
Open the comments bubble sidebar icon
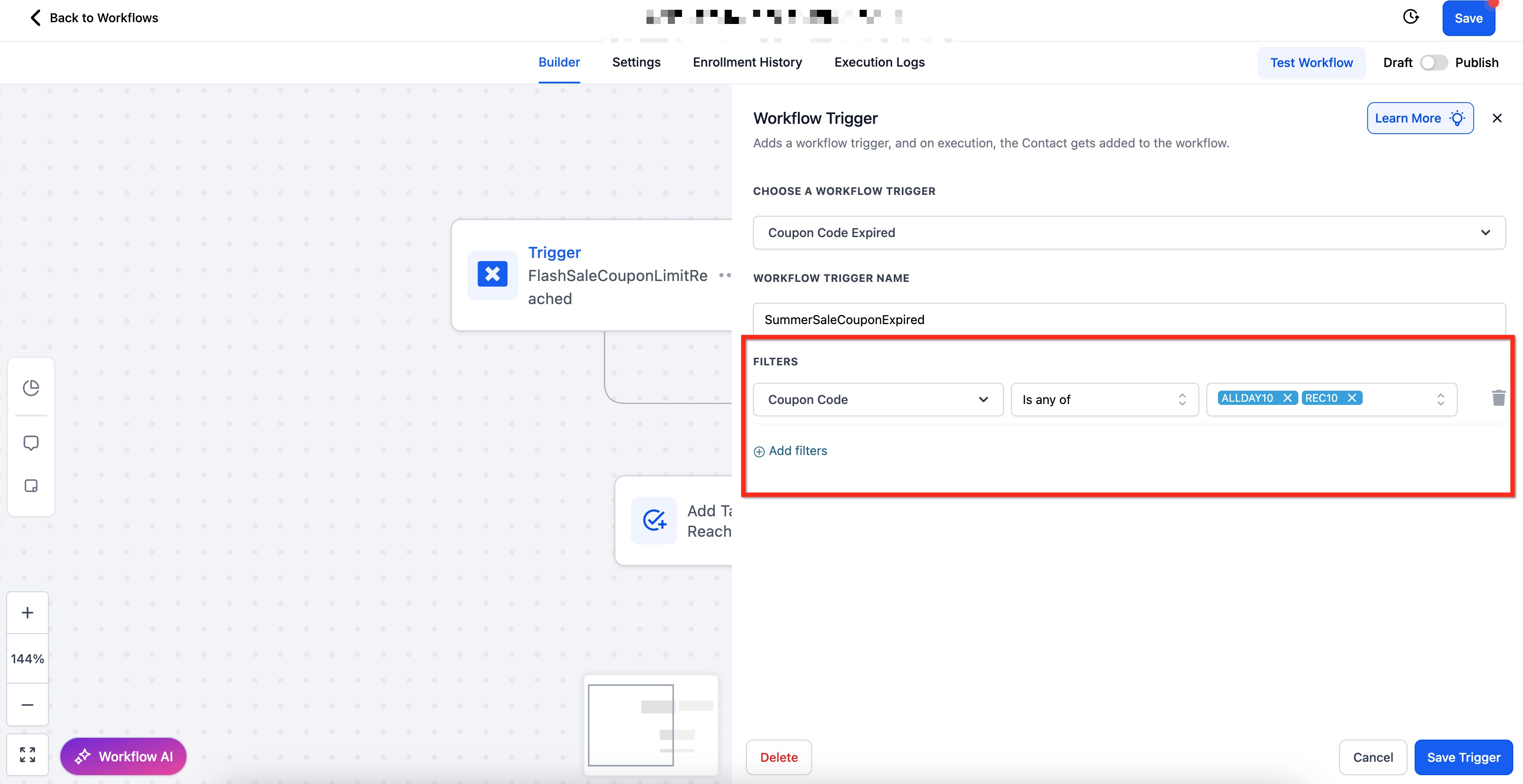(x=31, y=443)
